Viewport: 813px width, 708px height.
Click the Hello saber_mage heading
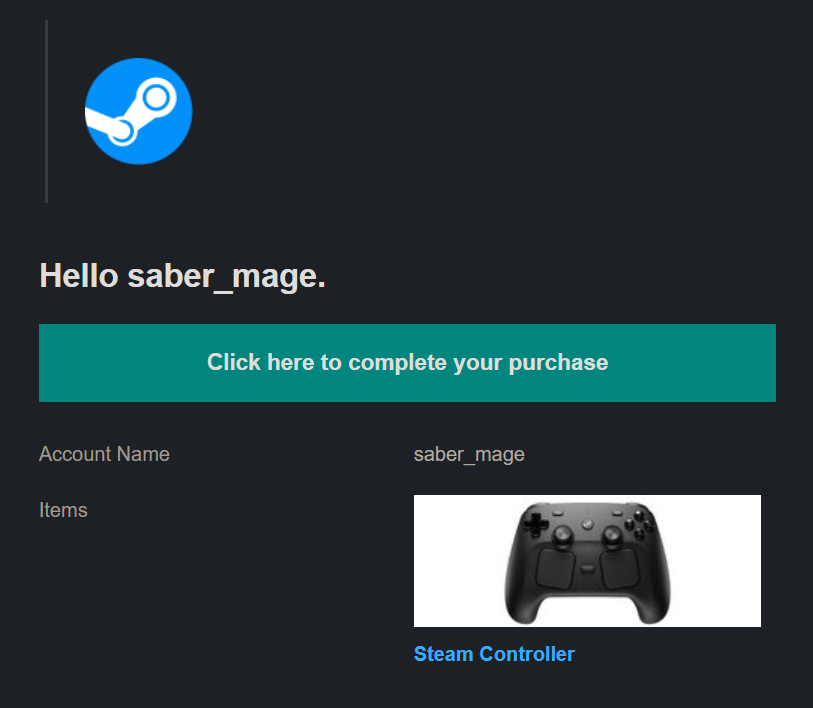click(183, 276)
